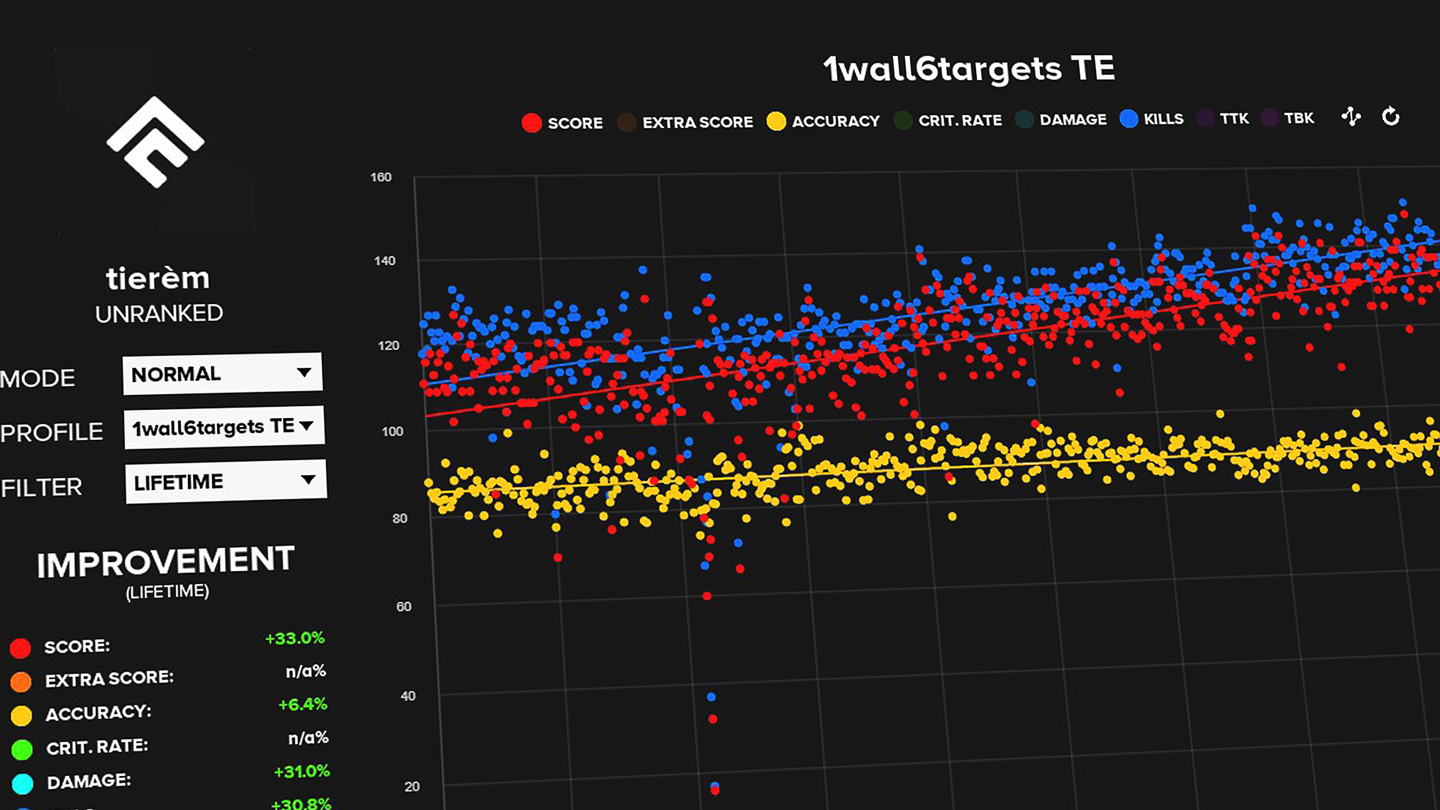1440x810 pixels.
Task: Click the 1wall6targets TE chart title
Action: [x=968, y=69]
